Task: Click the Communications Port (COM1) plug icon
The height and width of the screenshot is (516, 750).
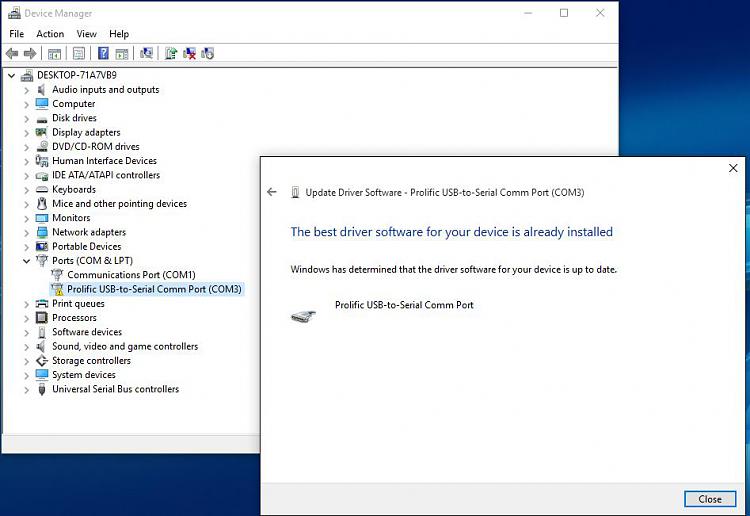Action: point(57,275)
